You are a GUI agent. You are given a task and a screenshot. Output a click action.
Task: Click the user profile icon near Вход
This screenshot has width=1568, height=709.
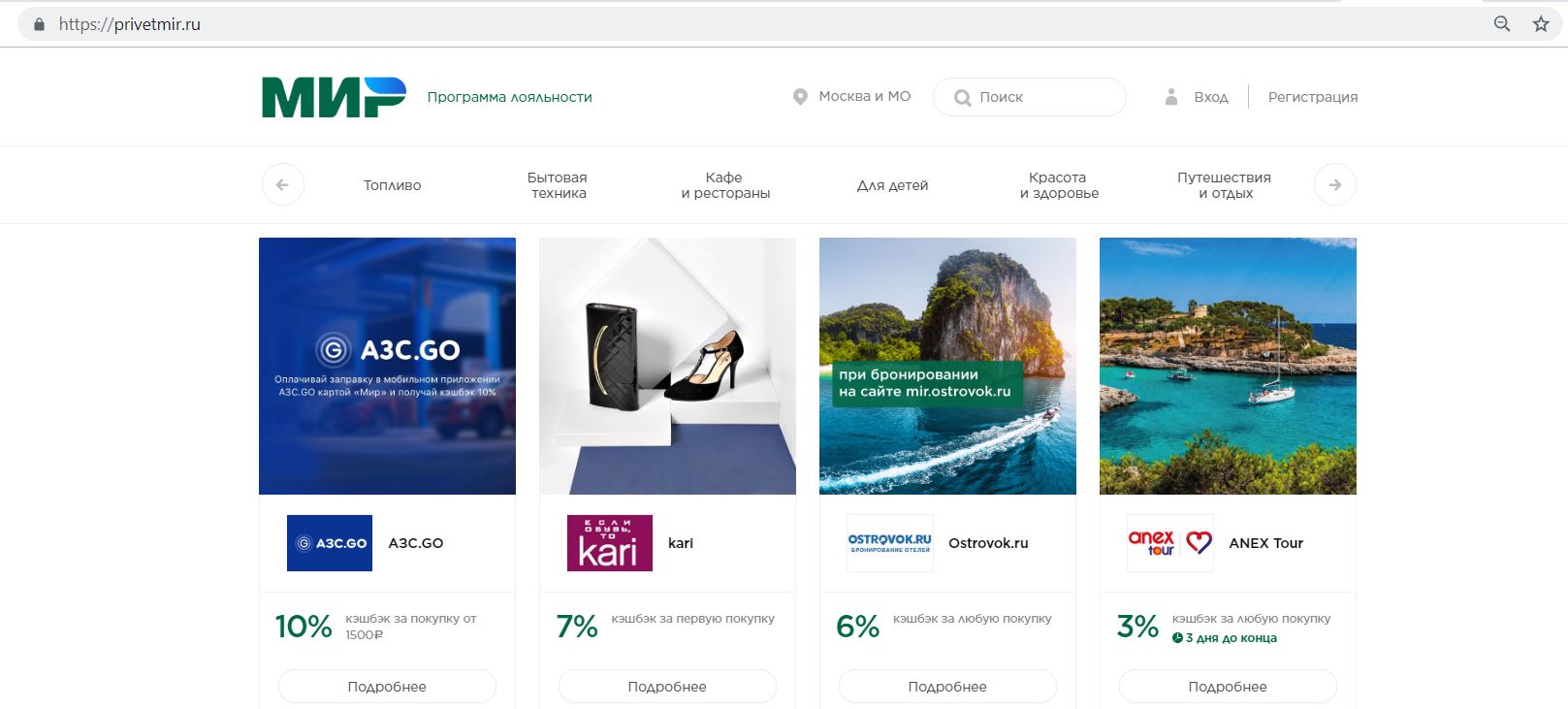pyautogui.click(x=1171, y=97)
